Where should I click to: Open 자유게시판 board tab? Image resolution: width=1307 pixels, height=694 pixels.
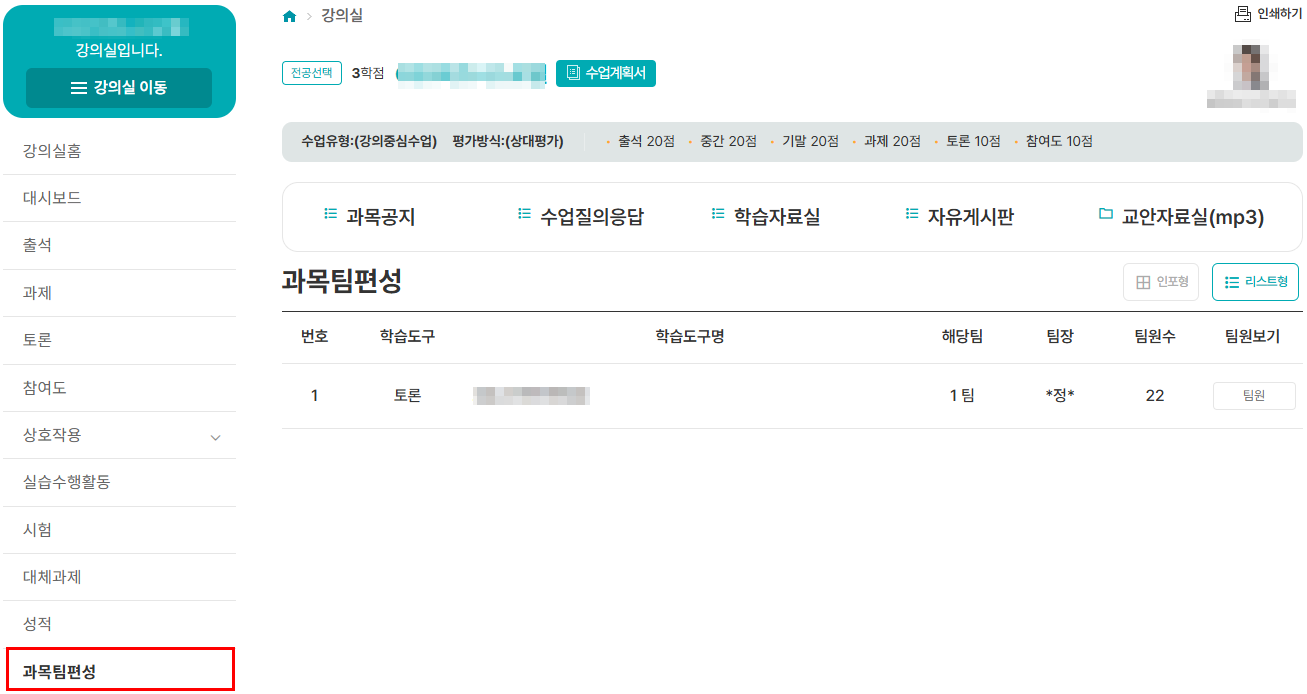960,217
